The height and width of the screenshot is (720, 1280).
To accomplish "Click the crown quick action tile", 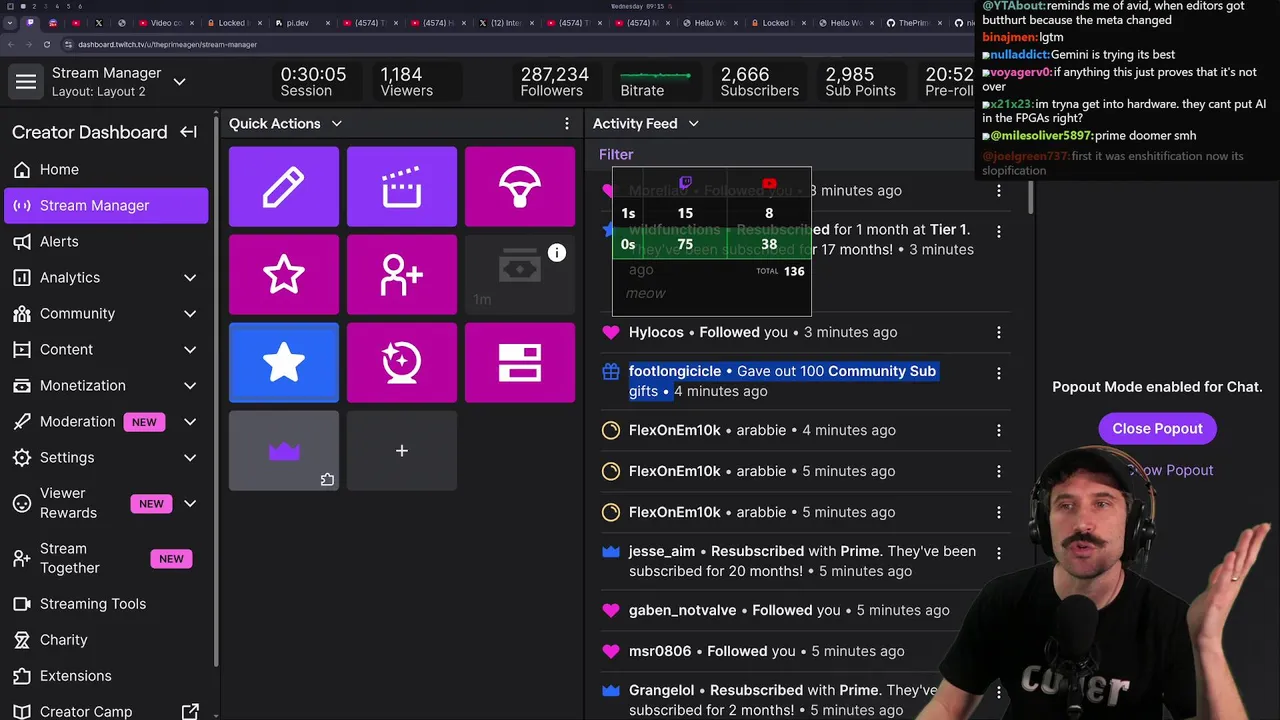I will (x=284, y=451).
